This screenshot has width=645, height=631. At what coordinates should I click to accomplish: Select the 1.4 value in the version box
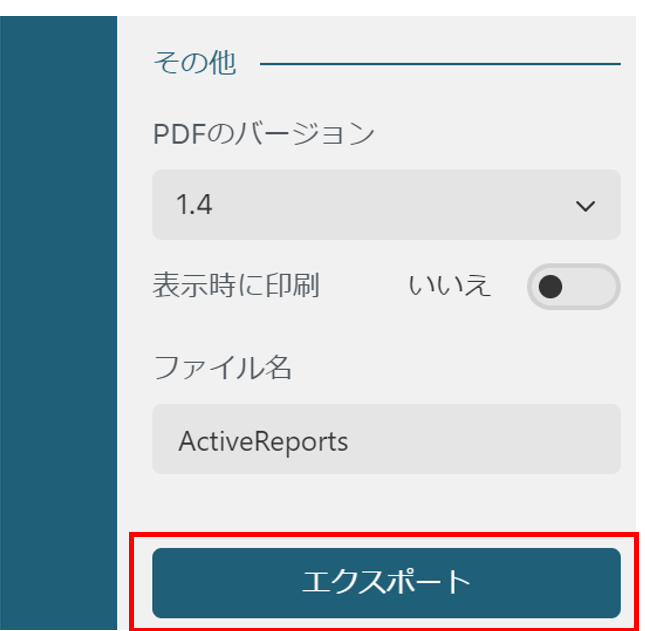point(194,204)
